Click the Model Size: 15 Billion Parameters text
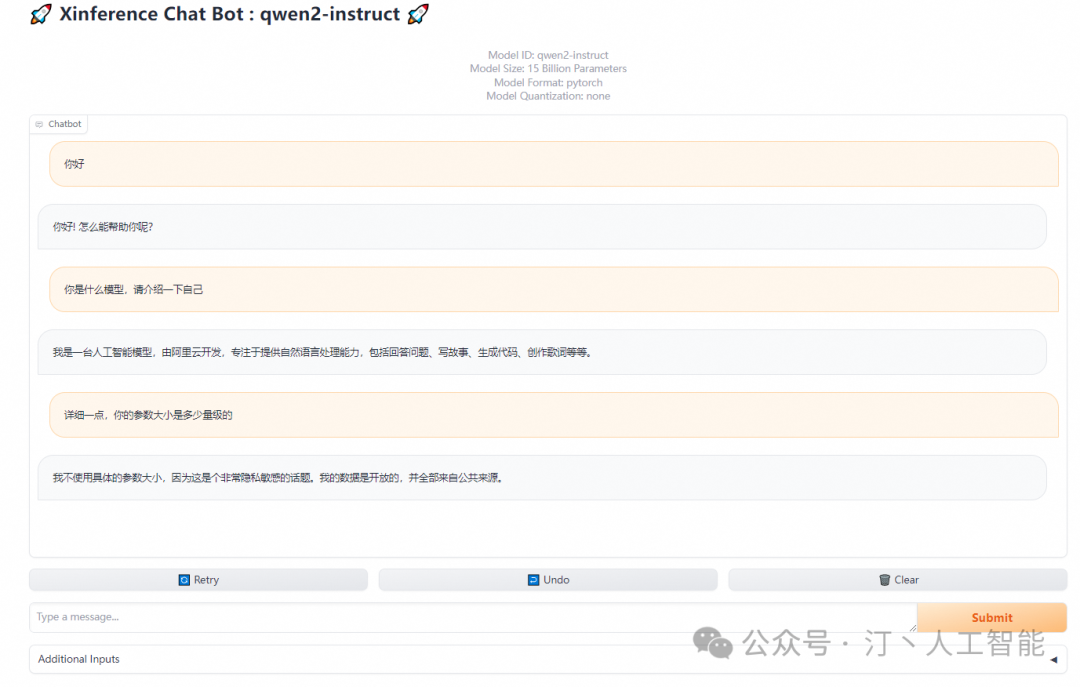 (x=548, y=68)
